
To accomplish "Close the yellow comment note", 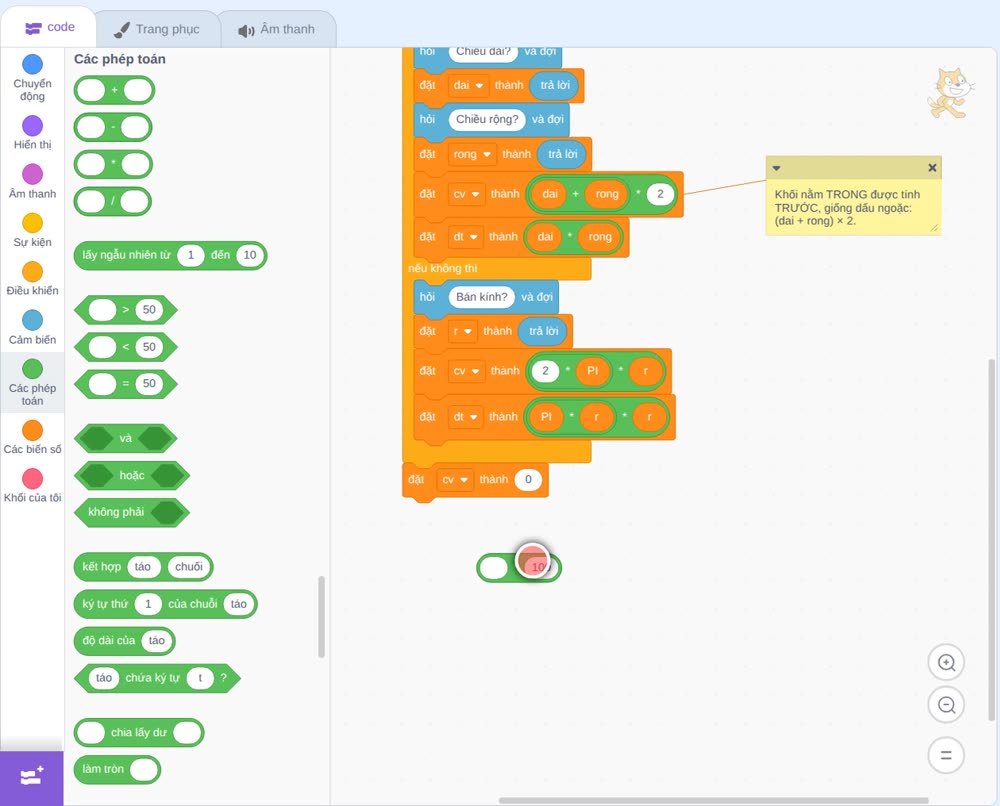I will (x=932, y=168).
